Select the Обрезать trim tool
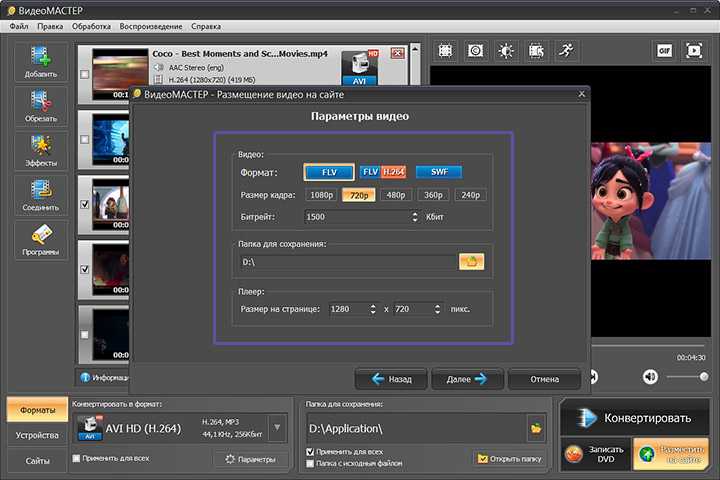The height and width of the screenshot is (480, 720). coord(41,107)
